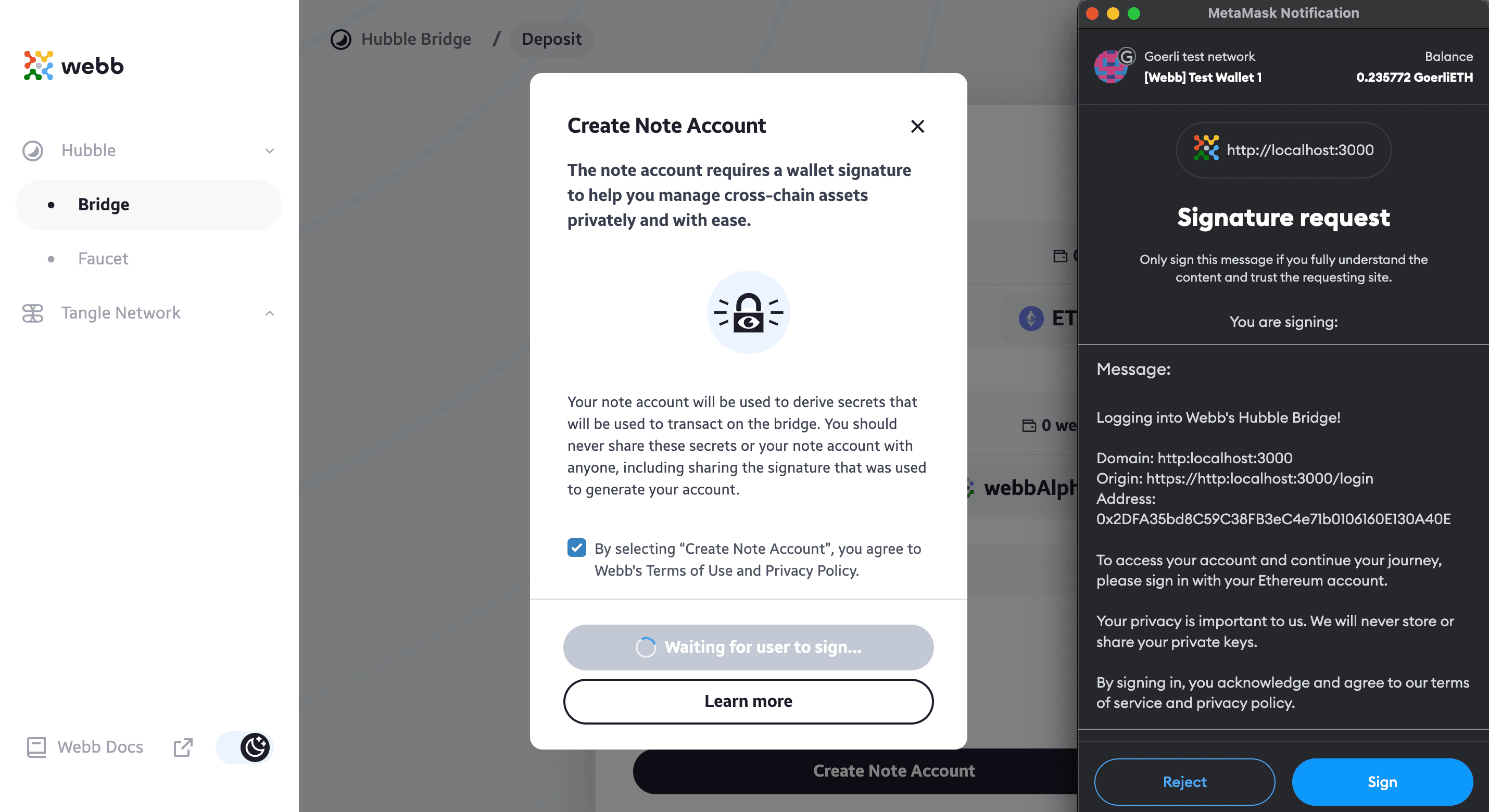Screen dimensions: 1489x812
Task: Click the Reject button in MetaMask
Action: (1184, 781)
